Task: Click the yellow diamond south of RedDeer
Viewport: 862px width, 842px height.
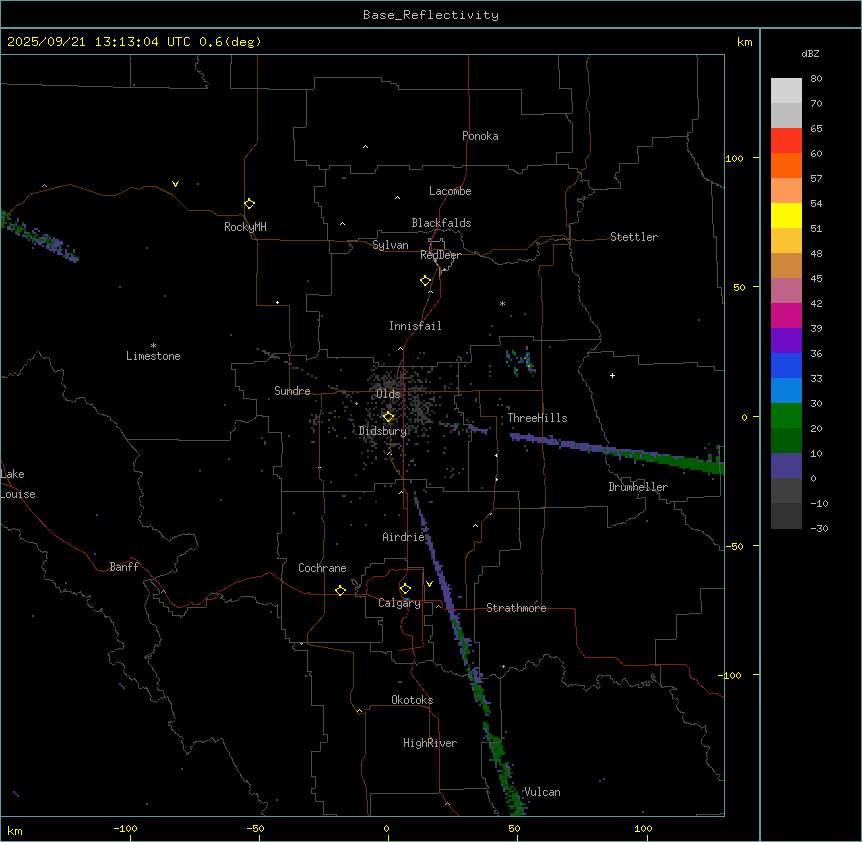Action: tap(425, 281)
